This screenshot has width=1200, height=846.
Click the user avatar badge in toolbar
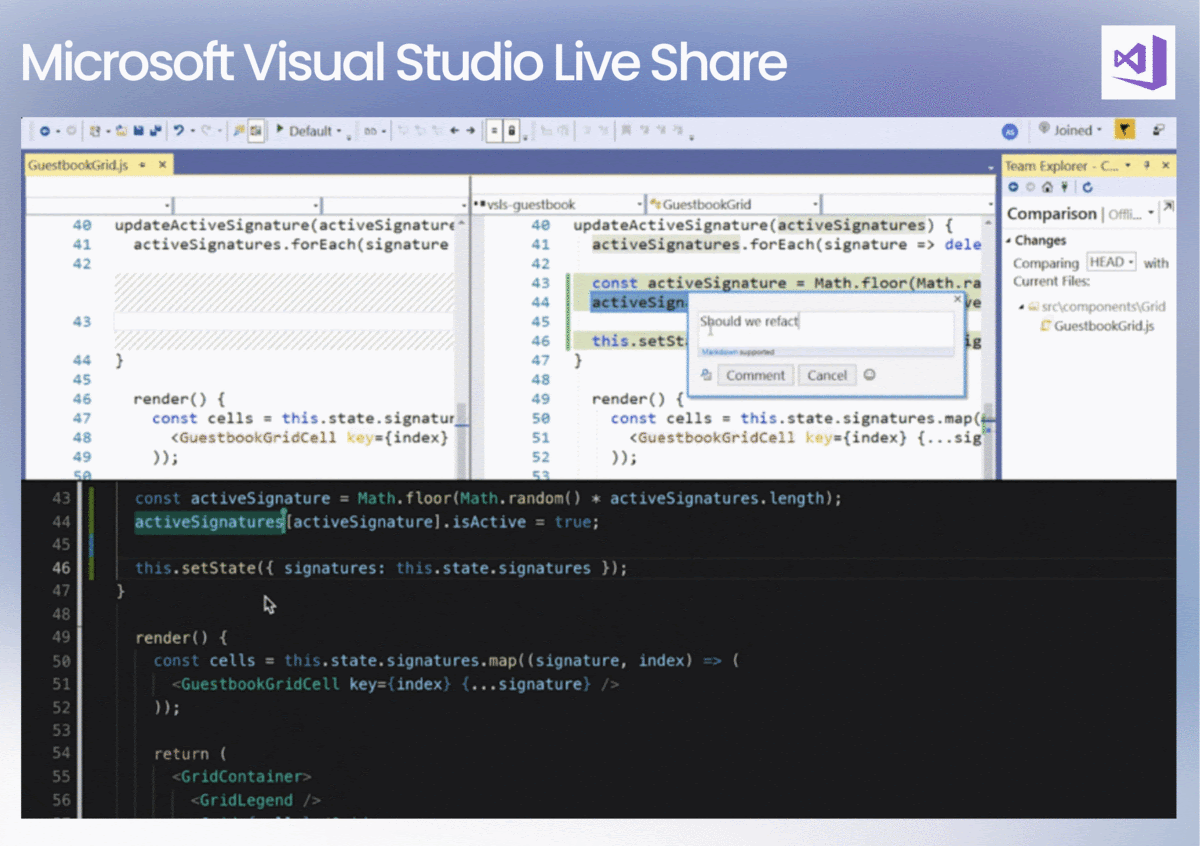point(1010,131)
